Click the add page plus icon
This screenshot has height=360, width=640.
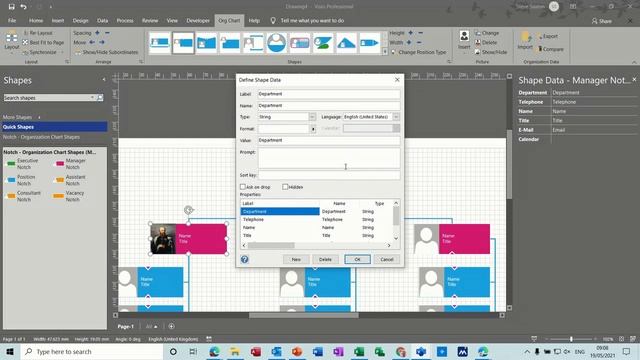coord(171,326)
